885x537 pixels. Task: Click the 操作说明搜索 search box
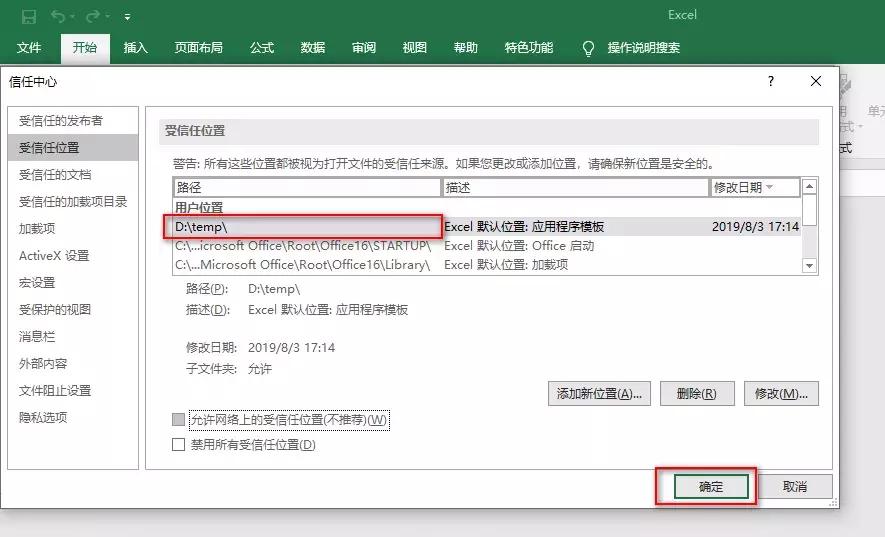tap(643, 48)
